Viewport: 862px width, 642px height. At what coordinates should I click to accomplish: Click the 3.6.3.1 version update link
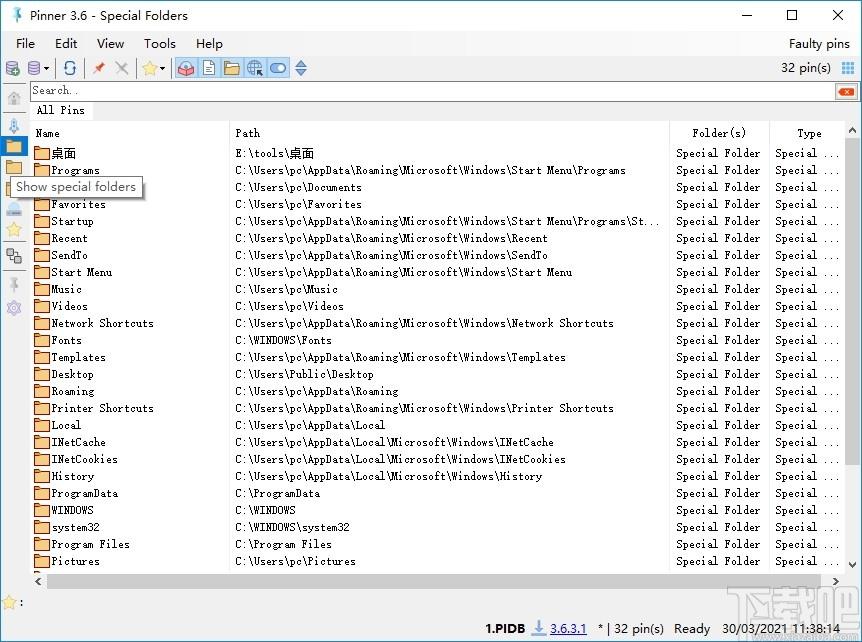click(x=569, y=628)
